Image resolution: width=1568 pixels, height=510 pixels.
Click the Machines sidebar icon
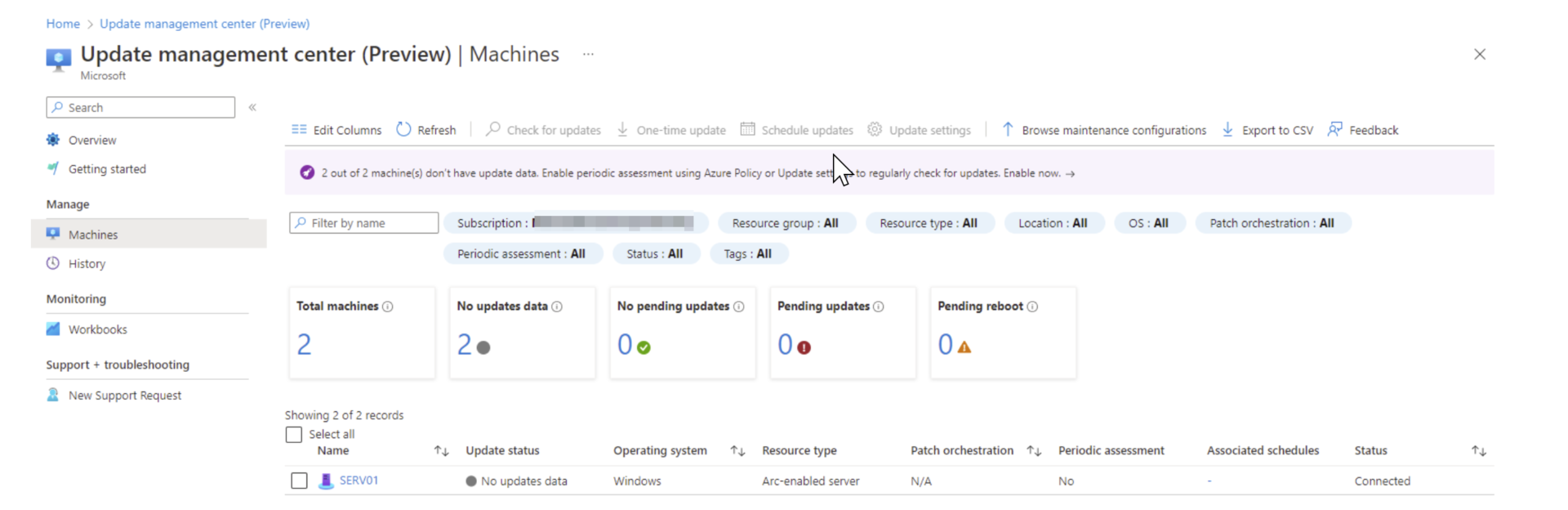53,234
